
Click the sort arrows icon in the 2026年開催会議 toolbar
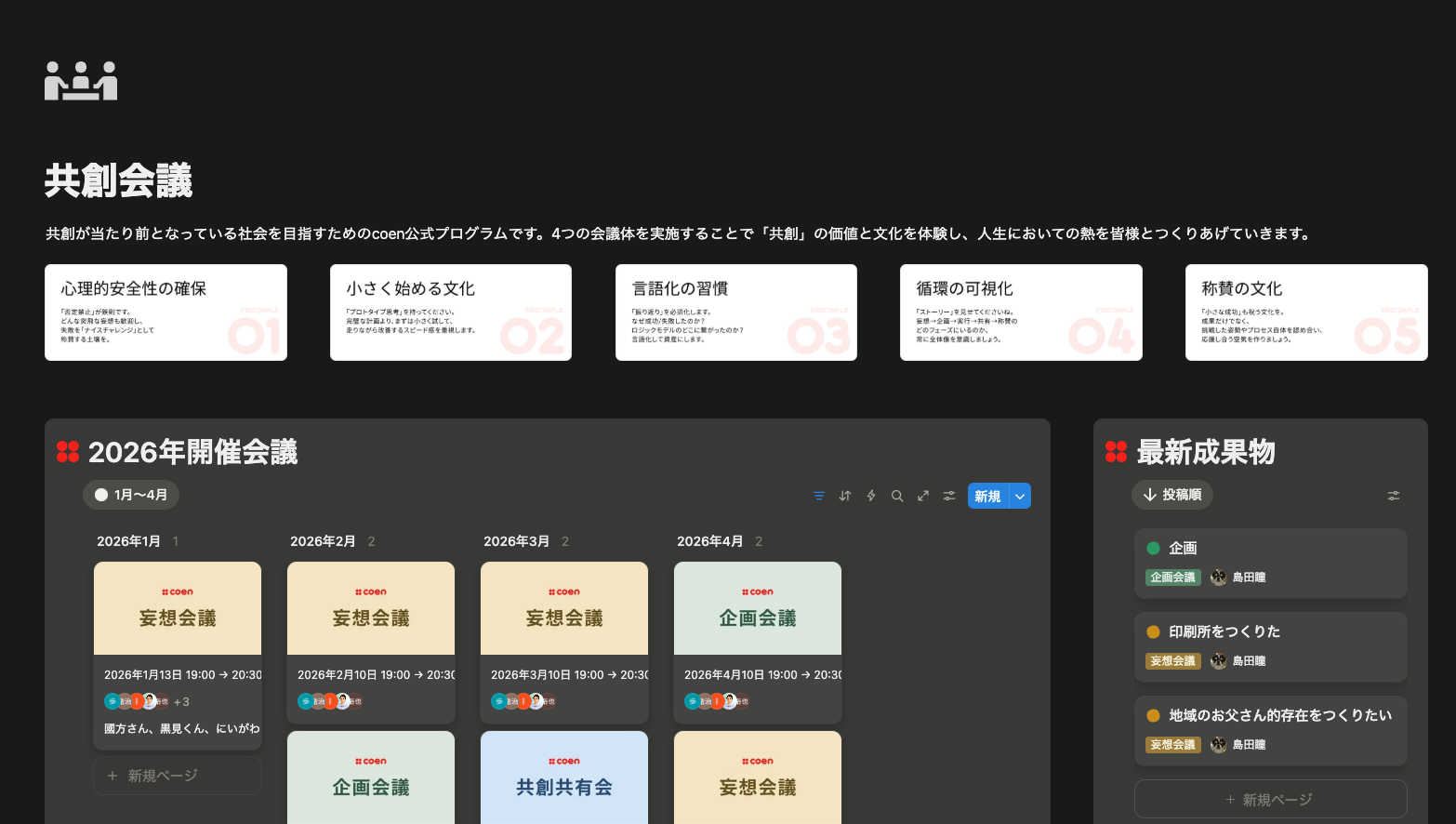coord(844,496)
